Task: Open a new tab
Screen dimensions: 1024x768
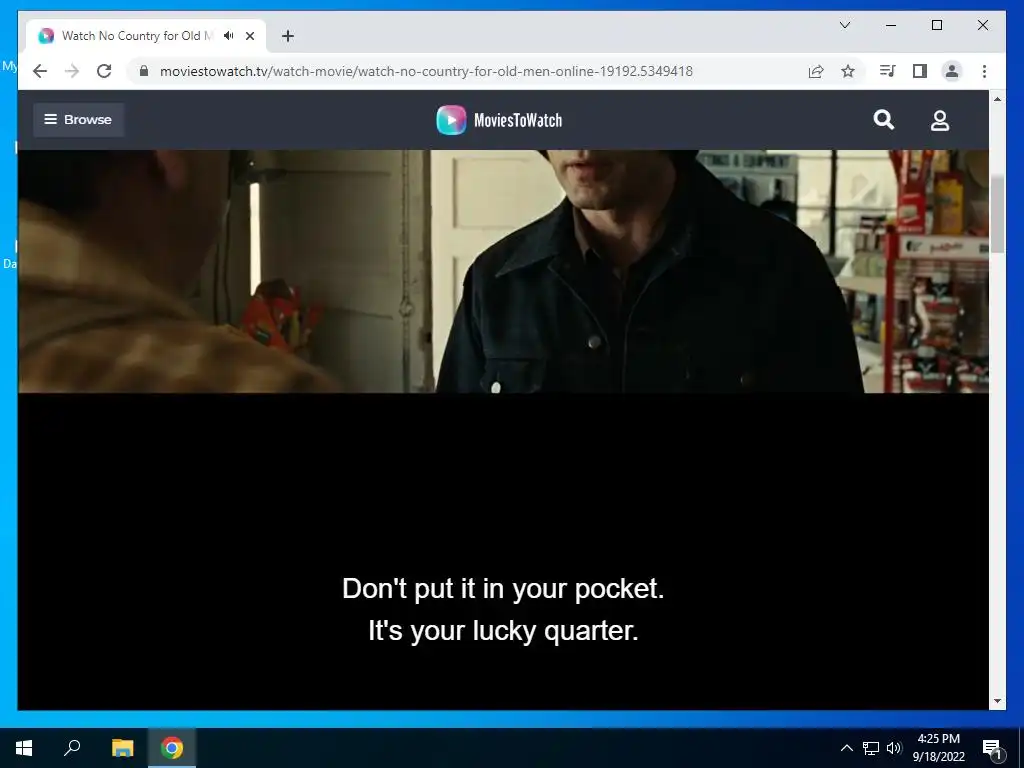Action: click(x=288, y=36)
